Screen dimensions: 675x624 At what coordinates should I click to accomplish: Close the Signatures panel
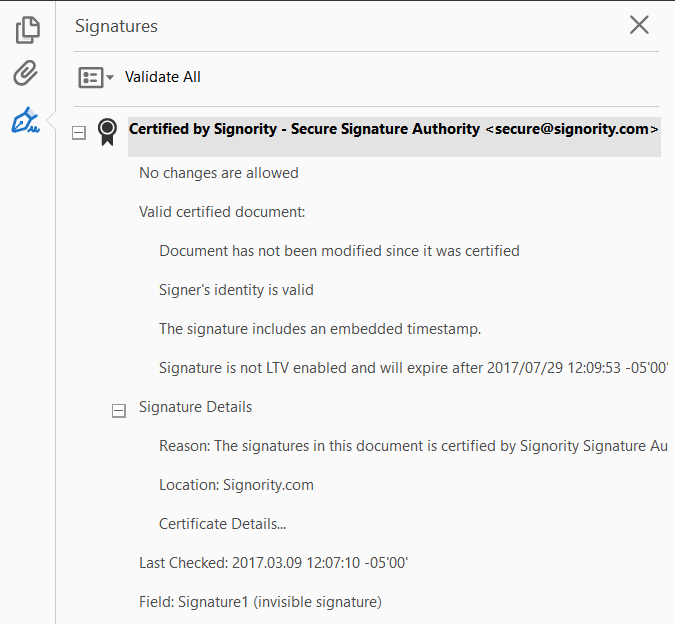point(639,25)
